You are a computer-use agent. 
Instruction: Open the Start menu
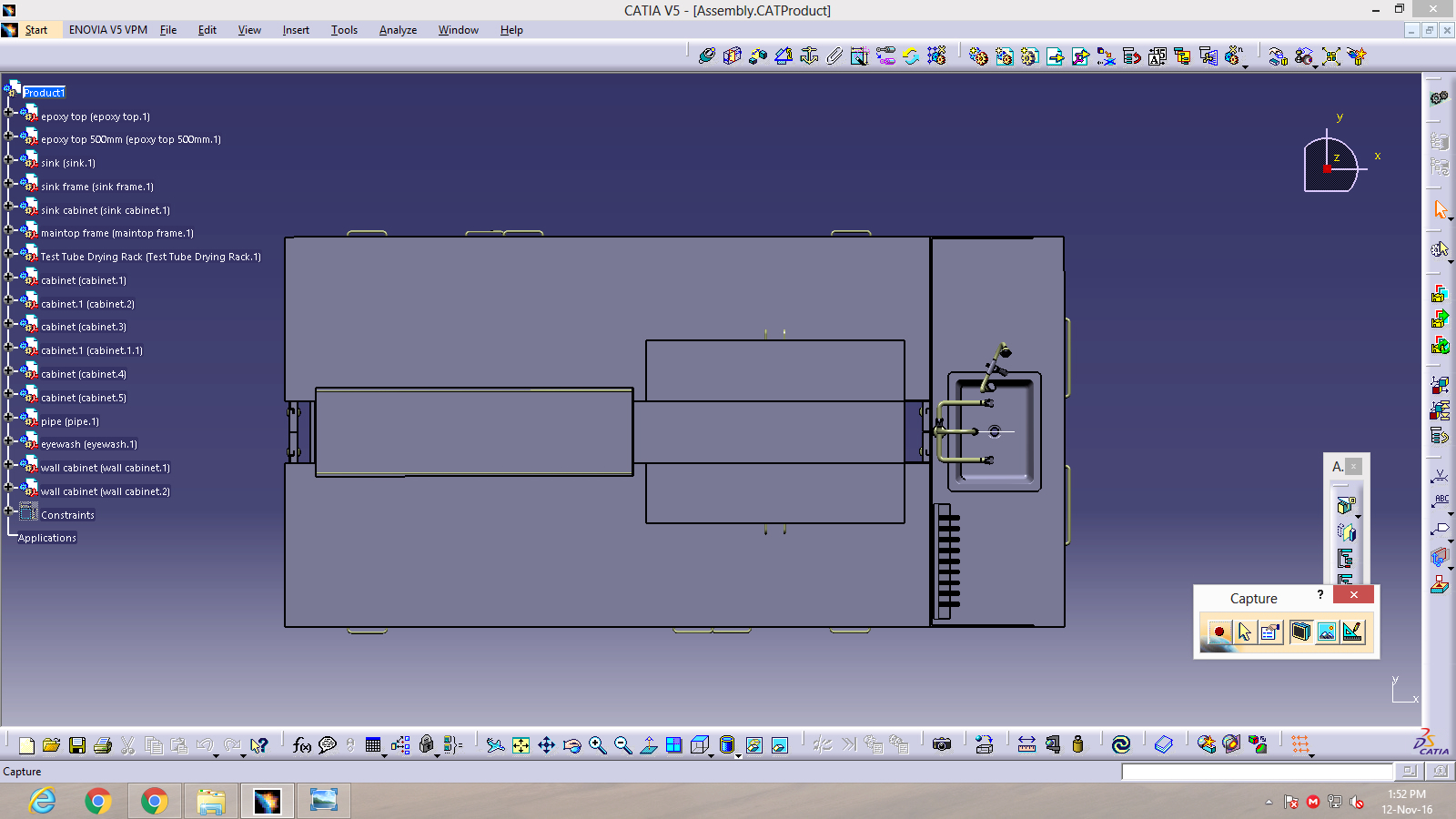pos(36,30)
